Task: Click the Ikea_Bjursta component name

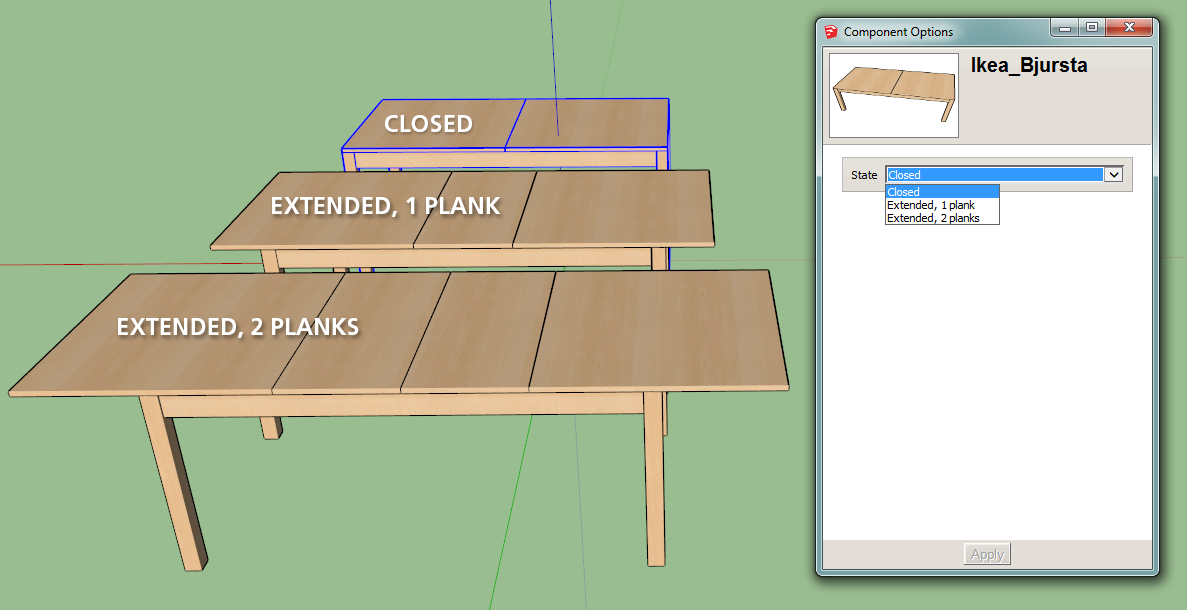Action: (x=1029, y=66)
